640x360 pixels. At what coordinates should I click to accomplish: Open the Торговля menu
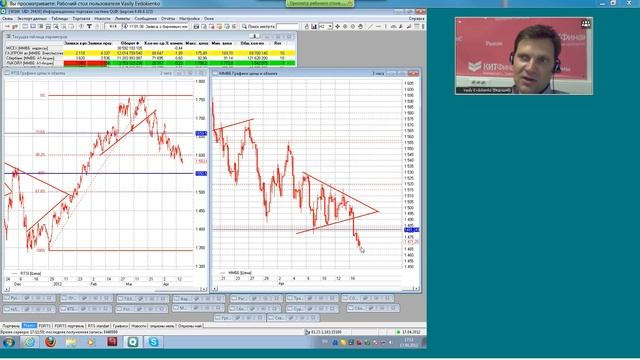81,19
